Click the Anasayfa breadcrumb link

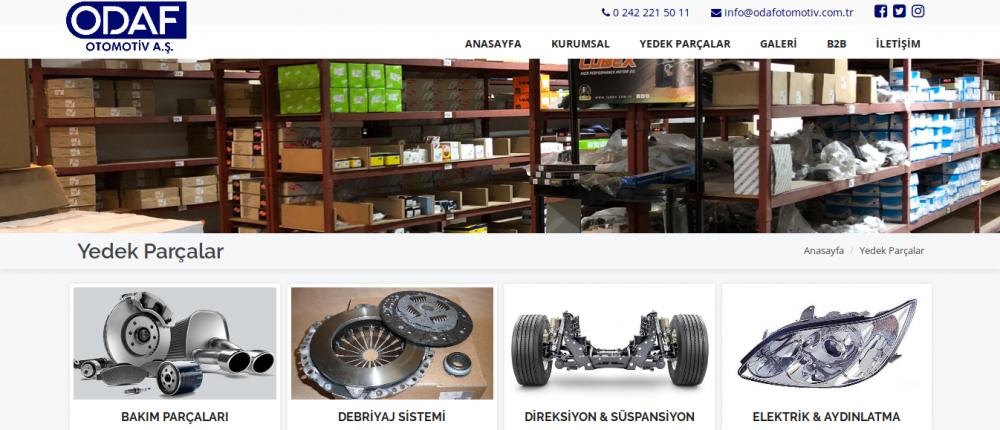823,251
